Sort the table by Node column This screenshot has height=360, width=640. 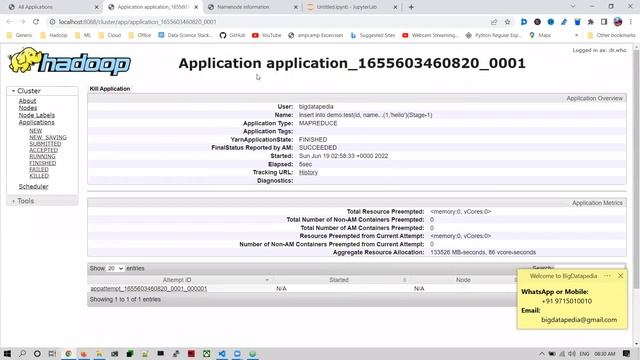point(463,280)
